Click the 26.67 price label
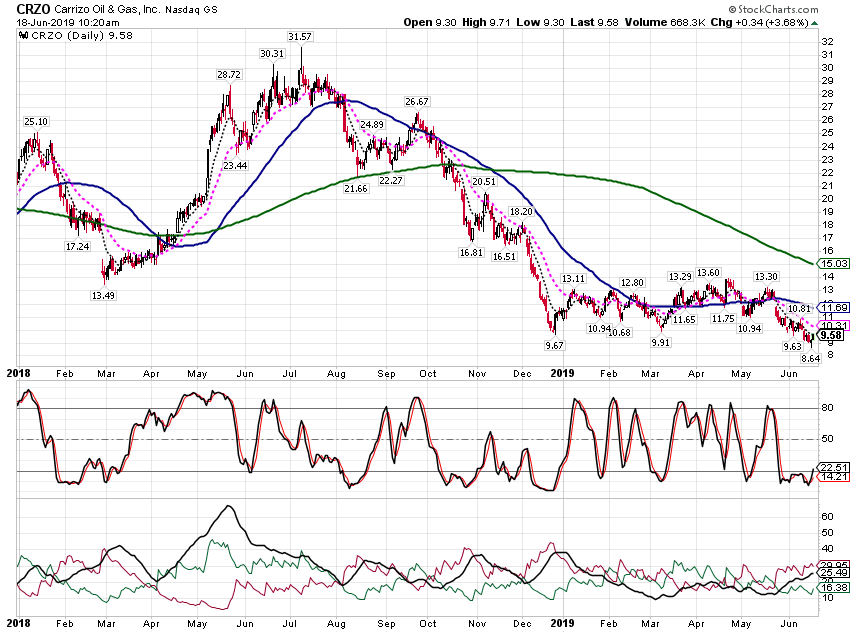This screenshot has width=850, height=633. (x=416, y=102)
